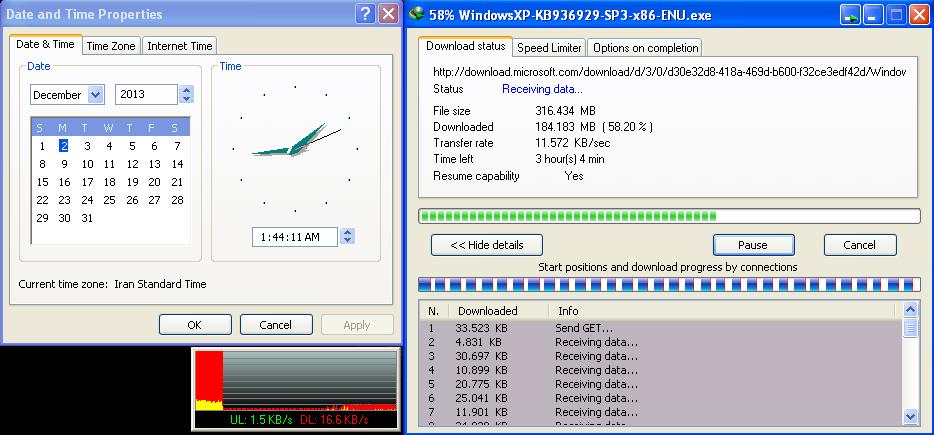Switch to the Date & Time tab
Screen dimensions: 934x435
click(x=45, y=44)
